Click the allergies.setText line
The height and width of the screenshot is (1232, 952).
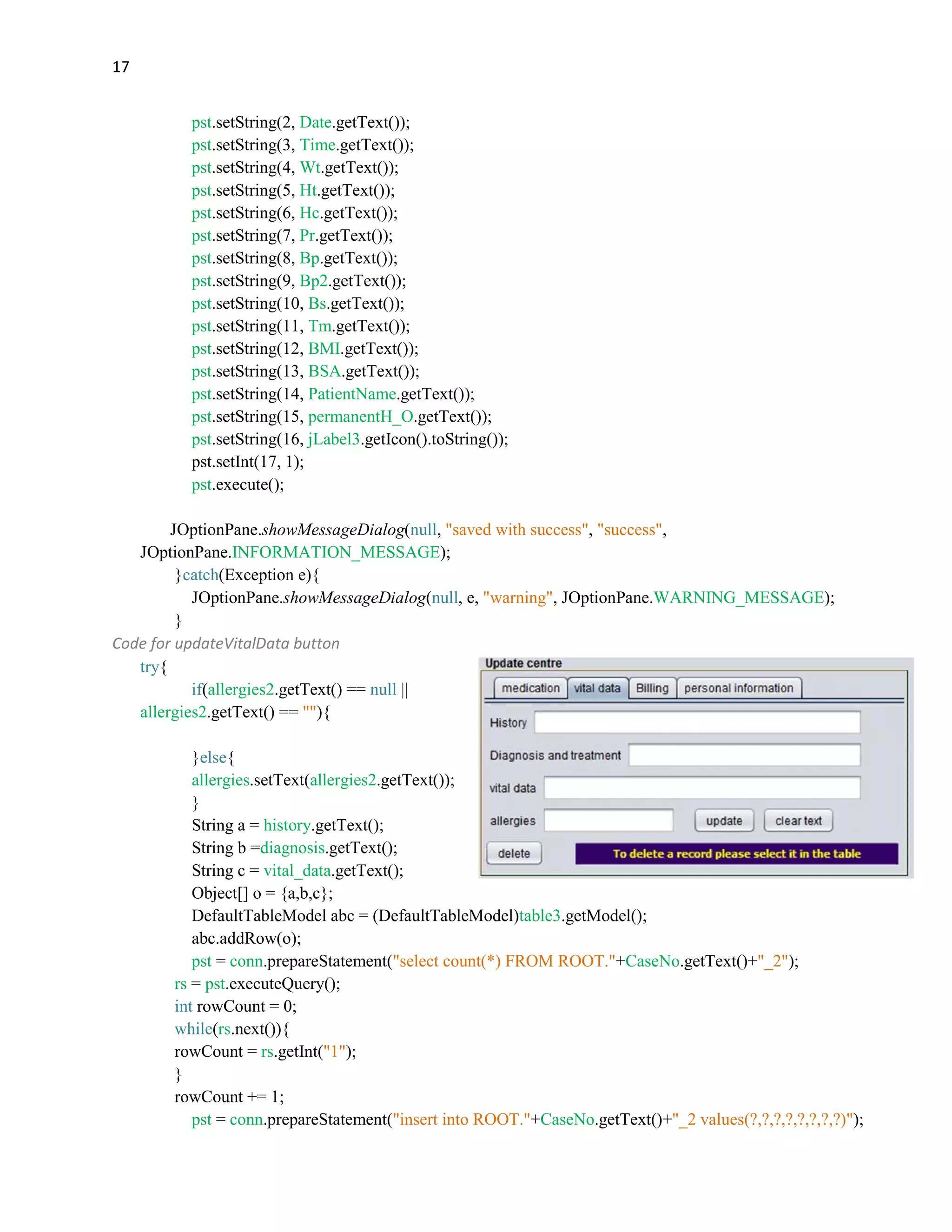[323, 780]
